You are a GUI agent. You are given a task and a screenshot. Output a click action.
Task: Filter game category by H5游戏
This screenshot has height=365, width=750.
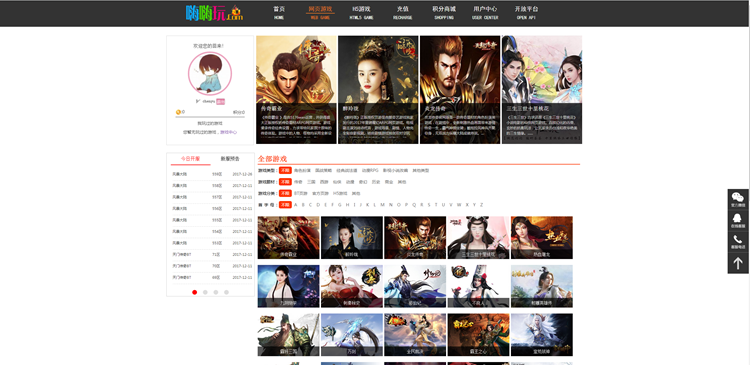click(340, 193)
